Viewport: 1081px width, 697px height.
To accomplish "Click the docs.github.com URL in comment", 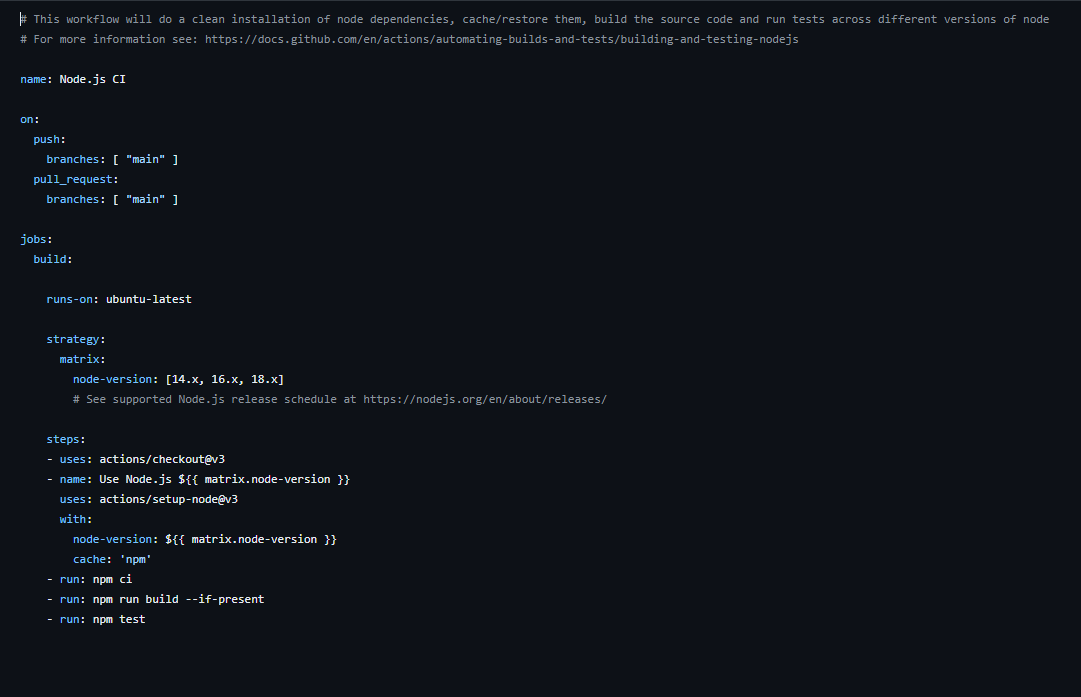I will (x=501, y=39).
